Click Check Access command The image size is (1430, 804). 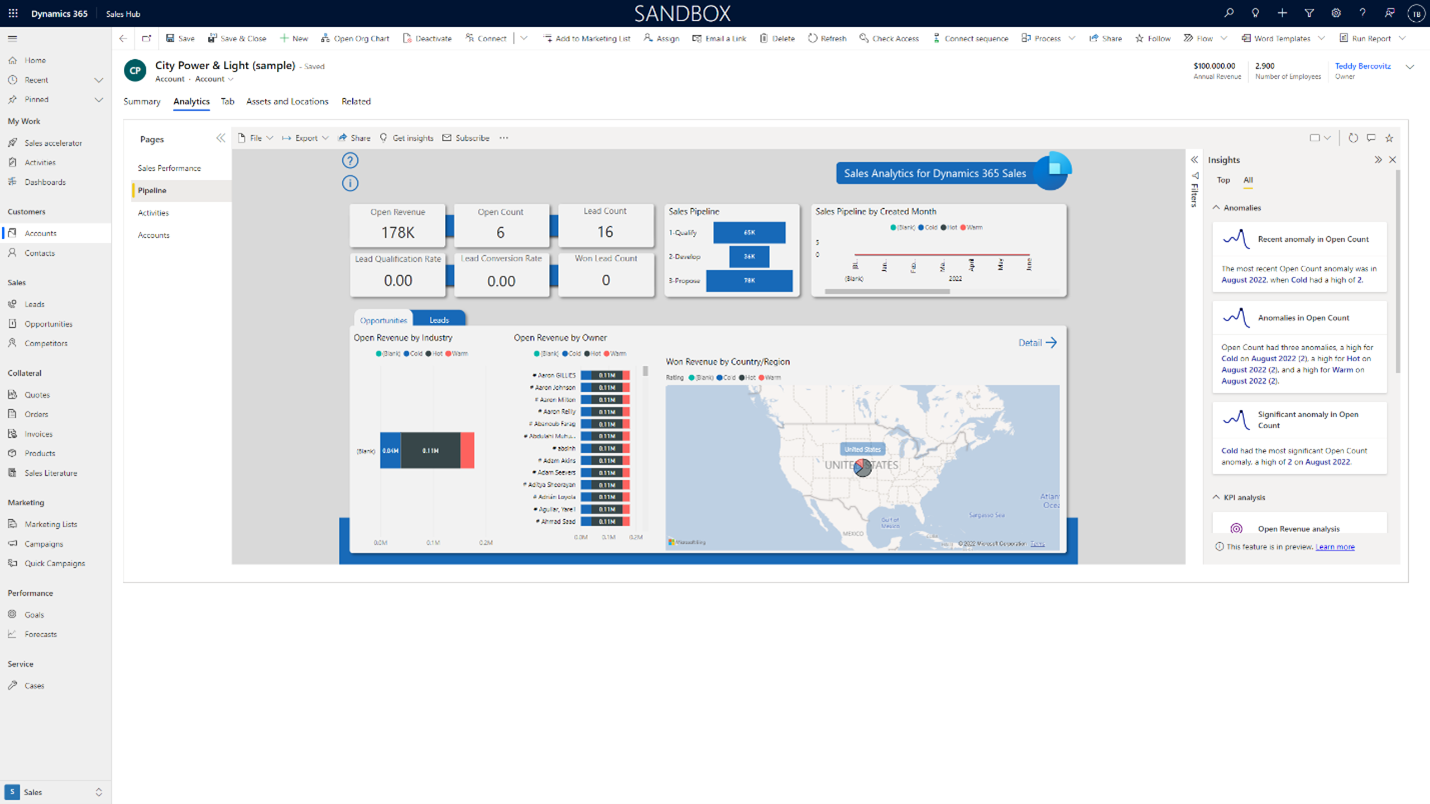tap(889, 38)
